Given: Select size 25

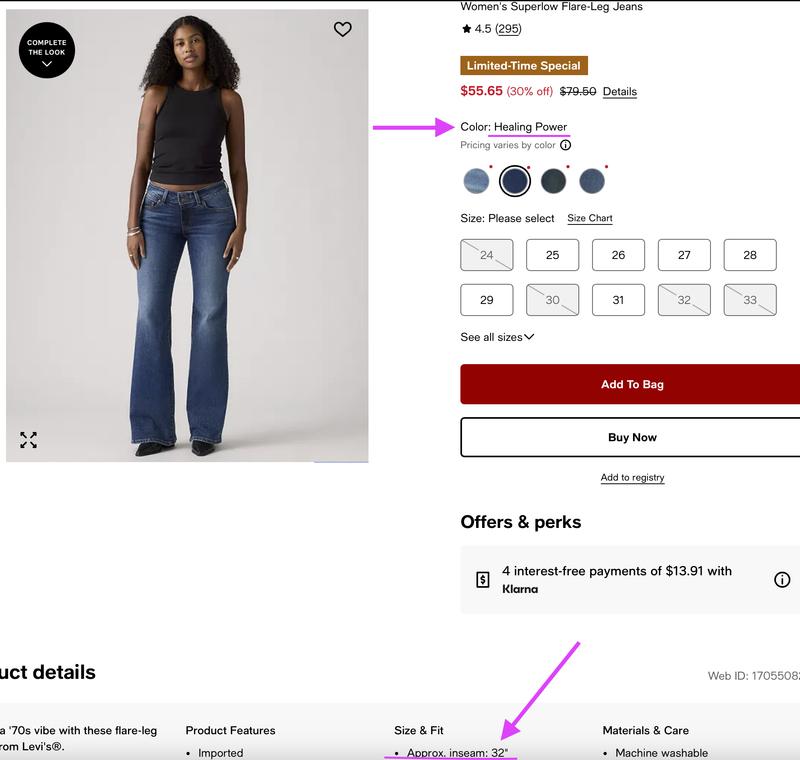Looking at the screenshot, I should (552, 255).
